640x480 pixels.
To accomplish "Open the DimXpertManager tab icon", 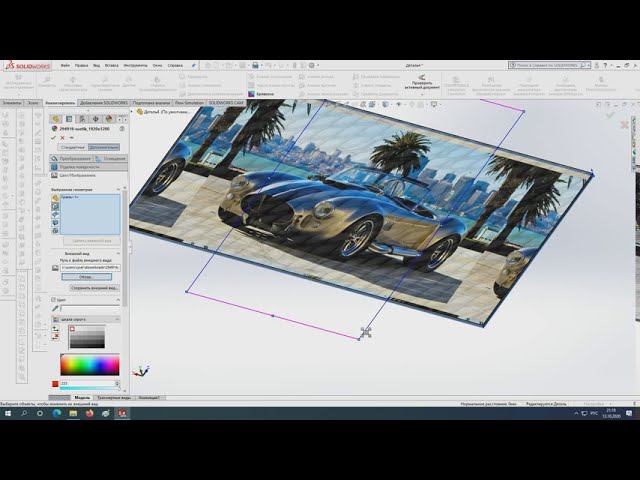I will click(x=96, y=119).
